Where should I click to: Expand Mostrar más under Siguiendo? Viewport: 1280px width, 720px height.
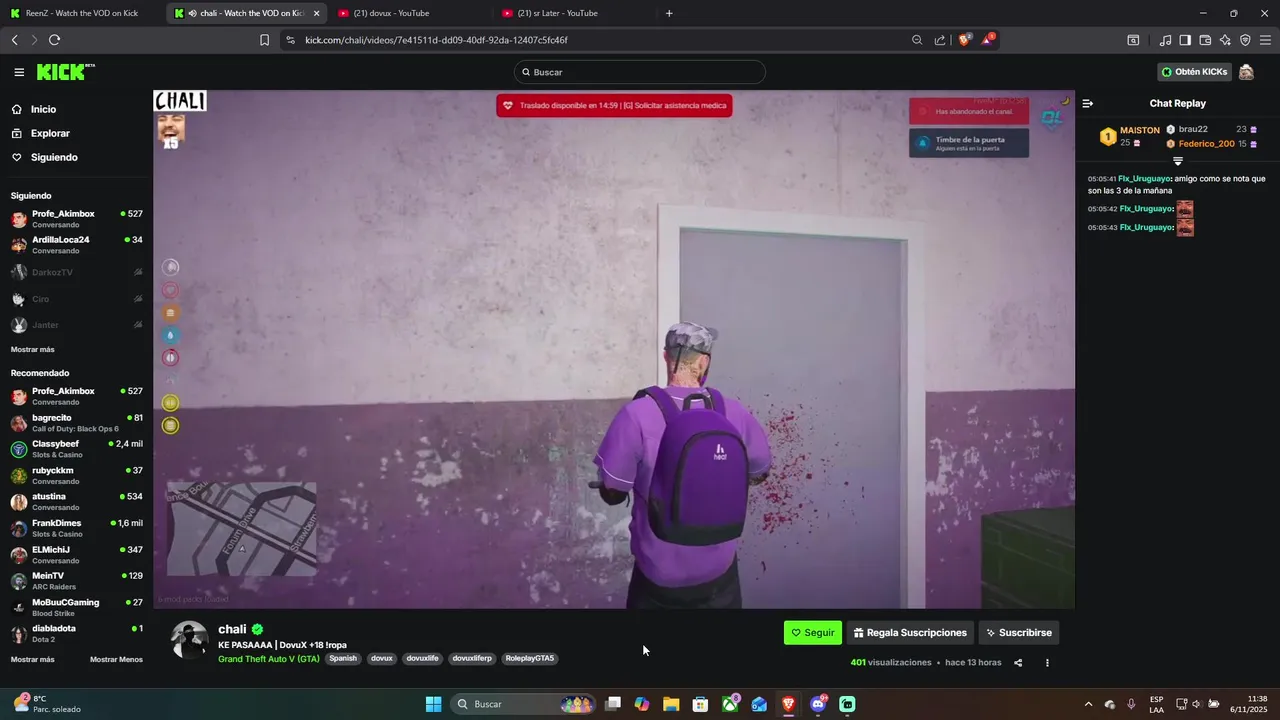pos(33,349)
